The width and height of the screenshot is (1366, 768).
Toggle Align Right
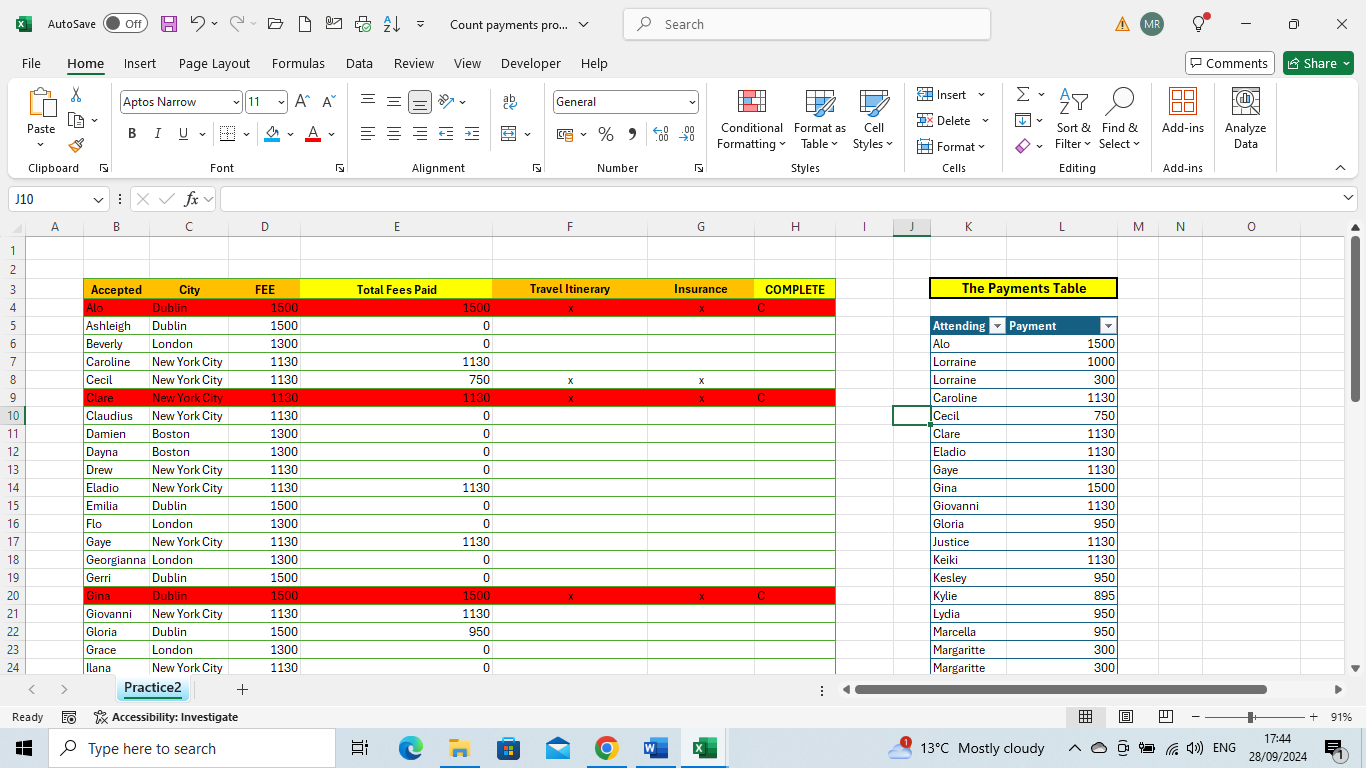coord(420,133)
